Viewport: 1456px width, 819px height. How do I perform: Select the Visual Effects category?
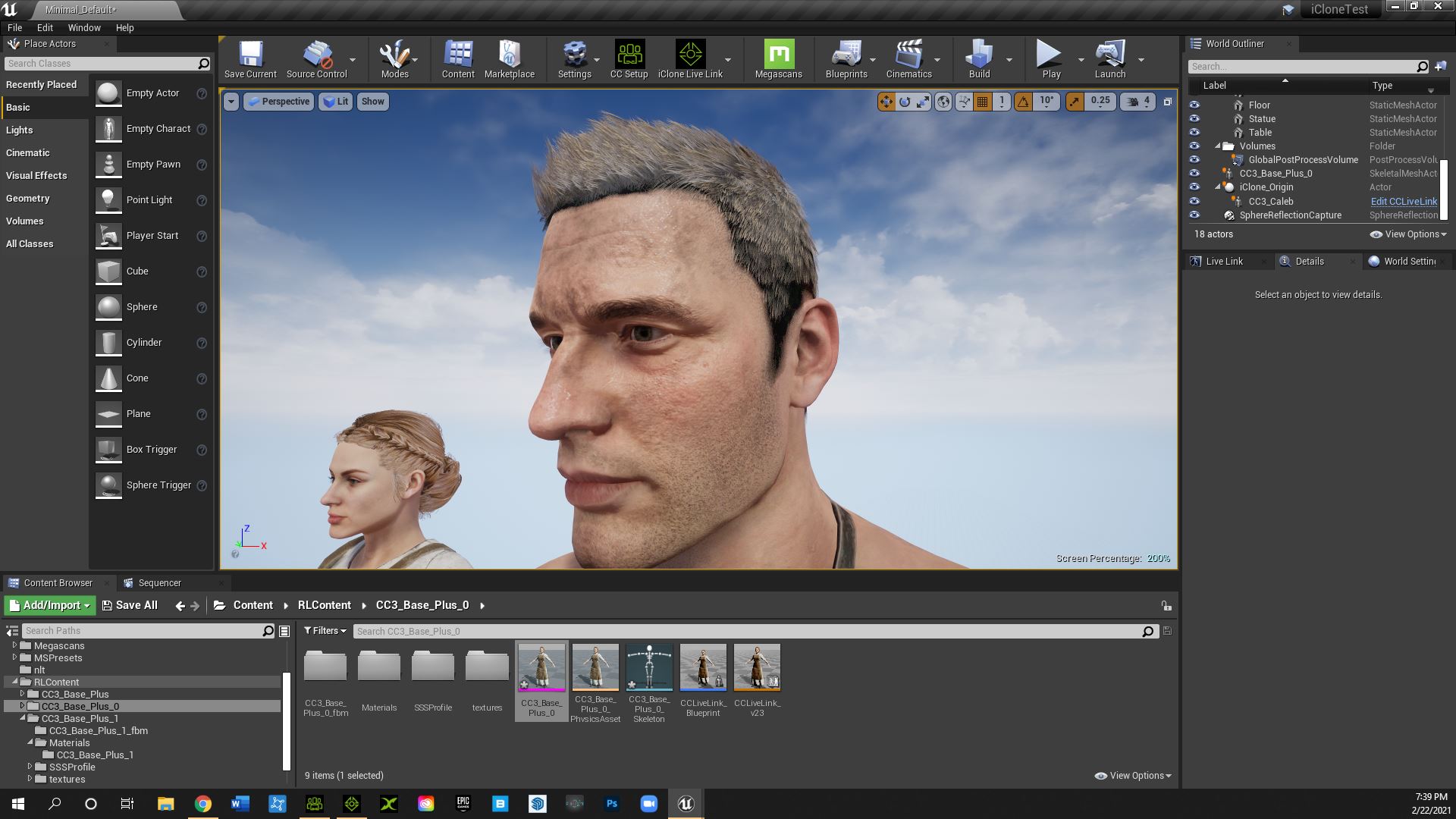click(36, 176)
